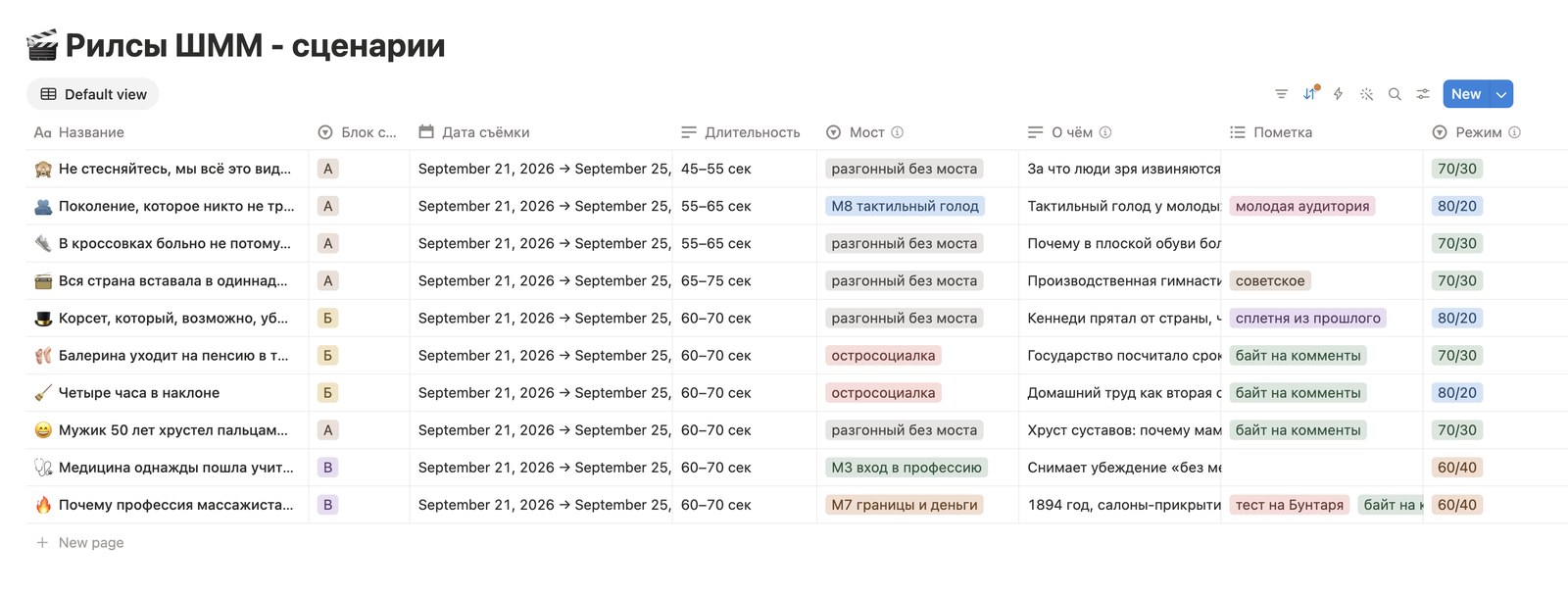
Task: Open the Блок с... column header menu
Action: click(x=358, y=132)
